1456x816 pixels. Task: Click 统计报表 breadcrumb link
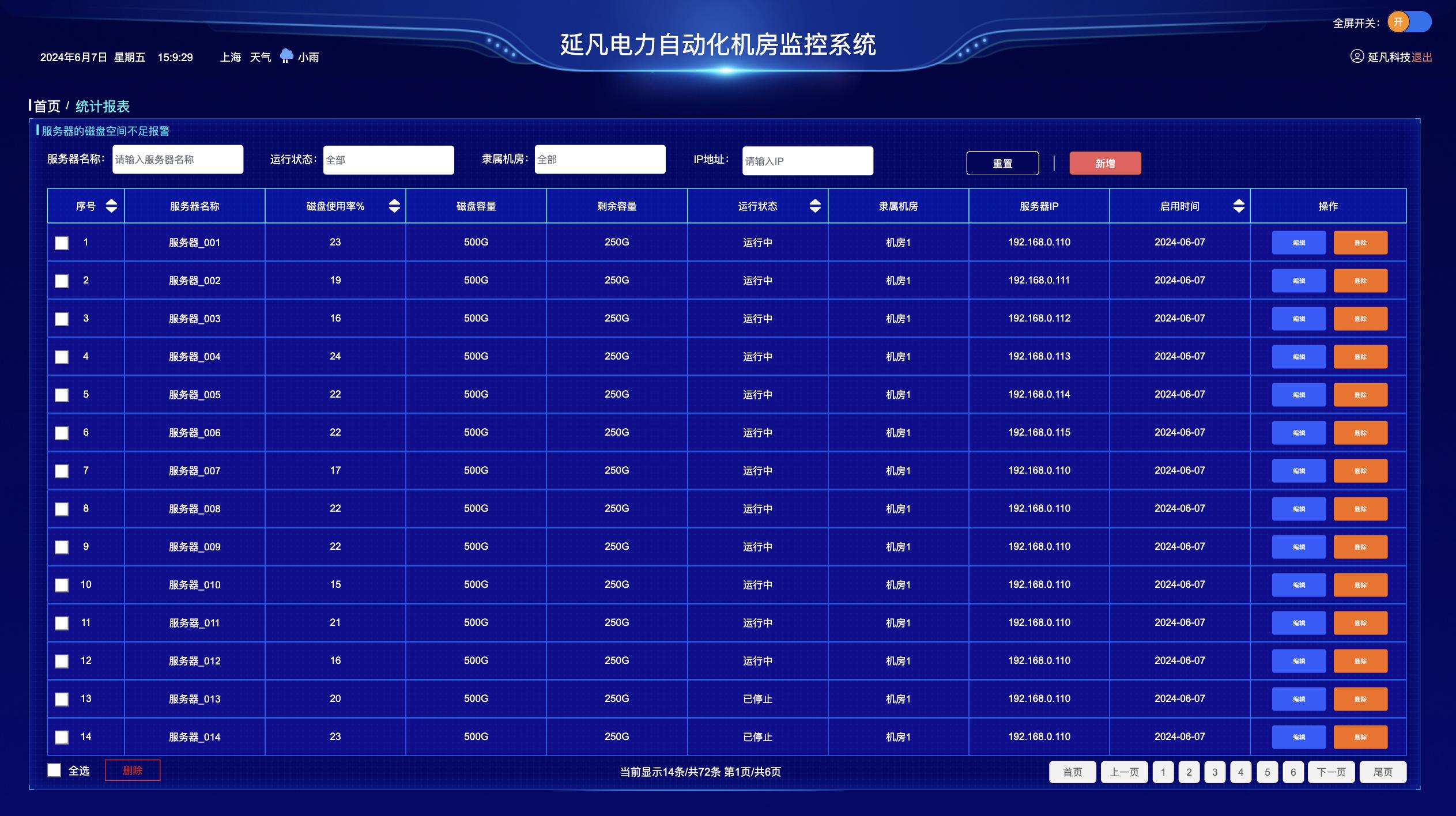(103, 106)
